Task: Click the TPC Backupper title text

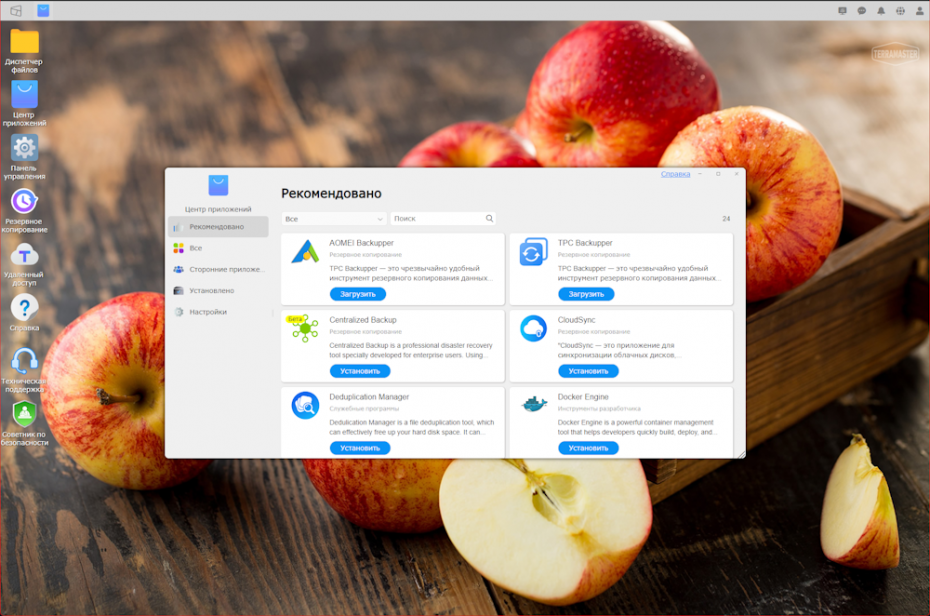Action: tap(585, 242)
